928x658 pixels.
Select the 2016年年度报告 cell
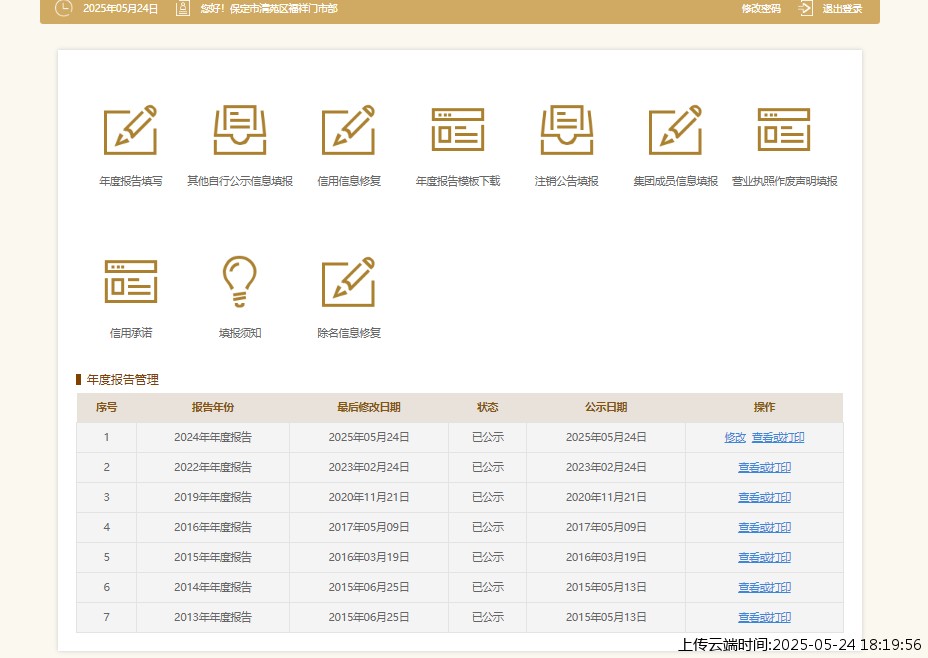click(212, 527)
